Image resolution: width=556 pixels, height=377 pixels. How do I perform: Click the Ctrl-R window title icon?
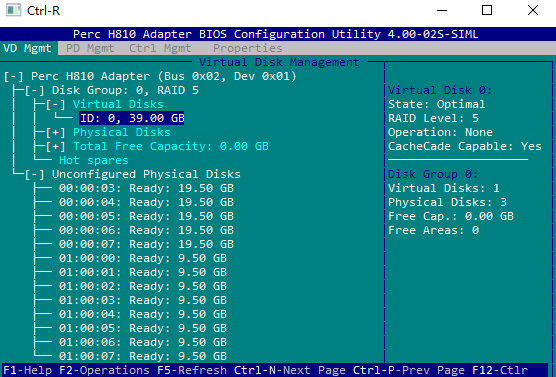[x=14, y=10]
